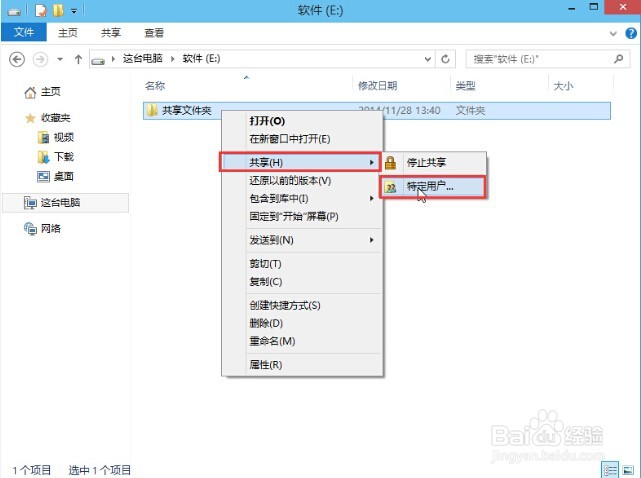The height and width of the screenshot is (478, 641).
Task: Click the Properties quick access icon
Action: point(40,11)
